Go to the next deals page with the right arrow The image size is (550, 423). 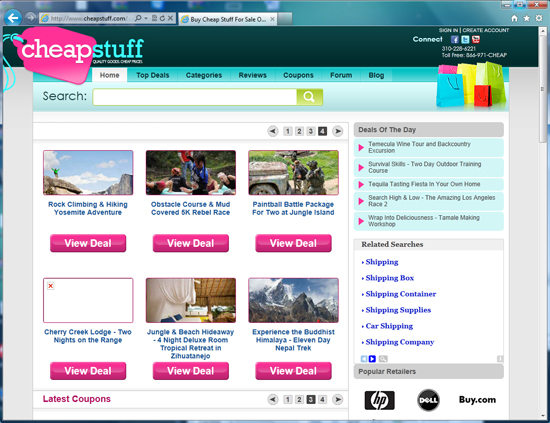tap(337, 131)
